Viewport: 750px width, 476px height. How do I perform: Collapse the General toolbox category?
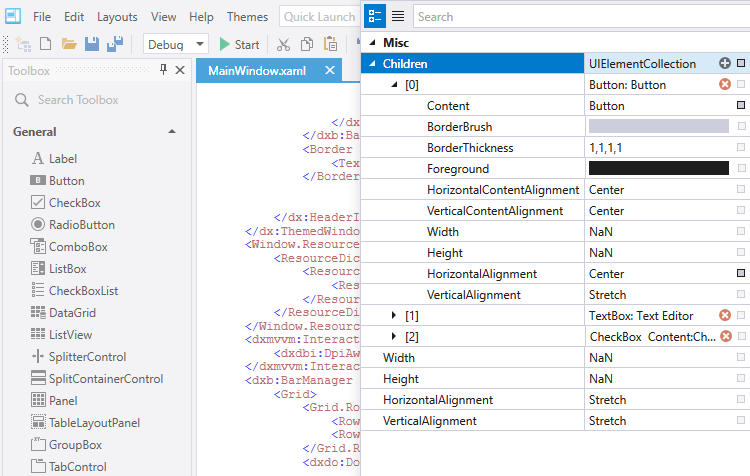[171, 132]
